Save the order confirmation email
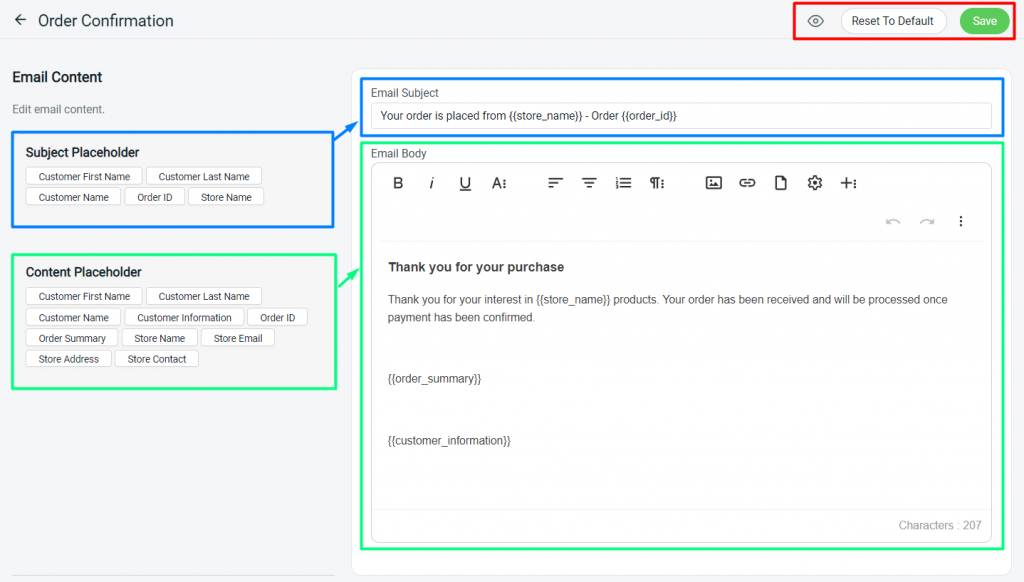The image size is (1024, 582). point(984,20)
